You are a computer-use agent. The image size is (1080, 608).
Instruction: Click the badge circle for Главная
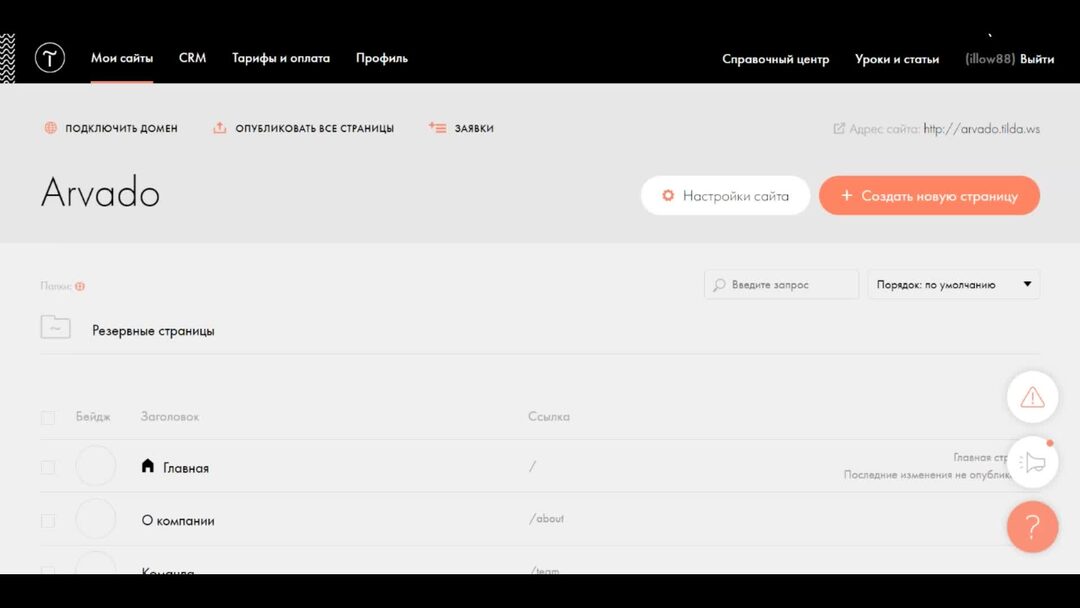pyautogui.click(x=96, y=466)
